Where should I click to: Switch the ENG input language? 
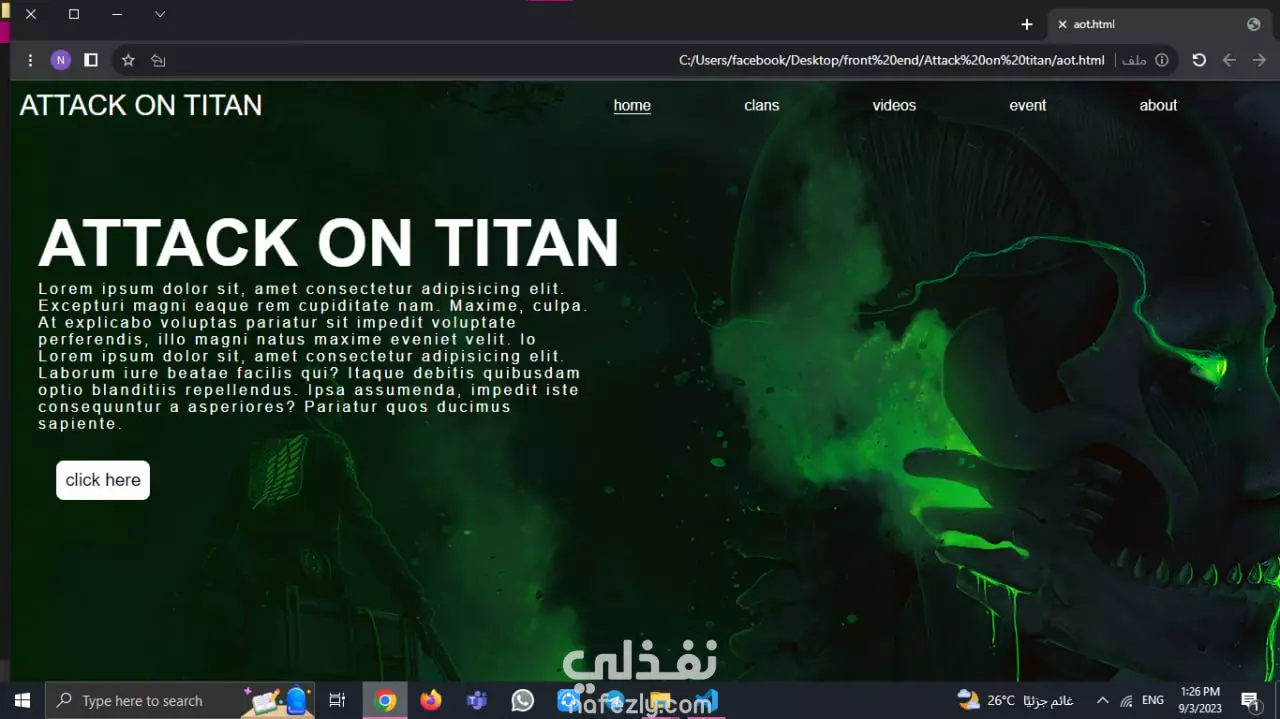point(1153,700)
